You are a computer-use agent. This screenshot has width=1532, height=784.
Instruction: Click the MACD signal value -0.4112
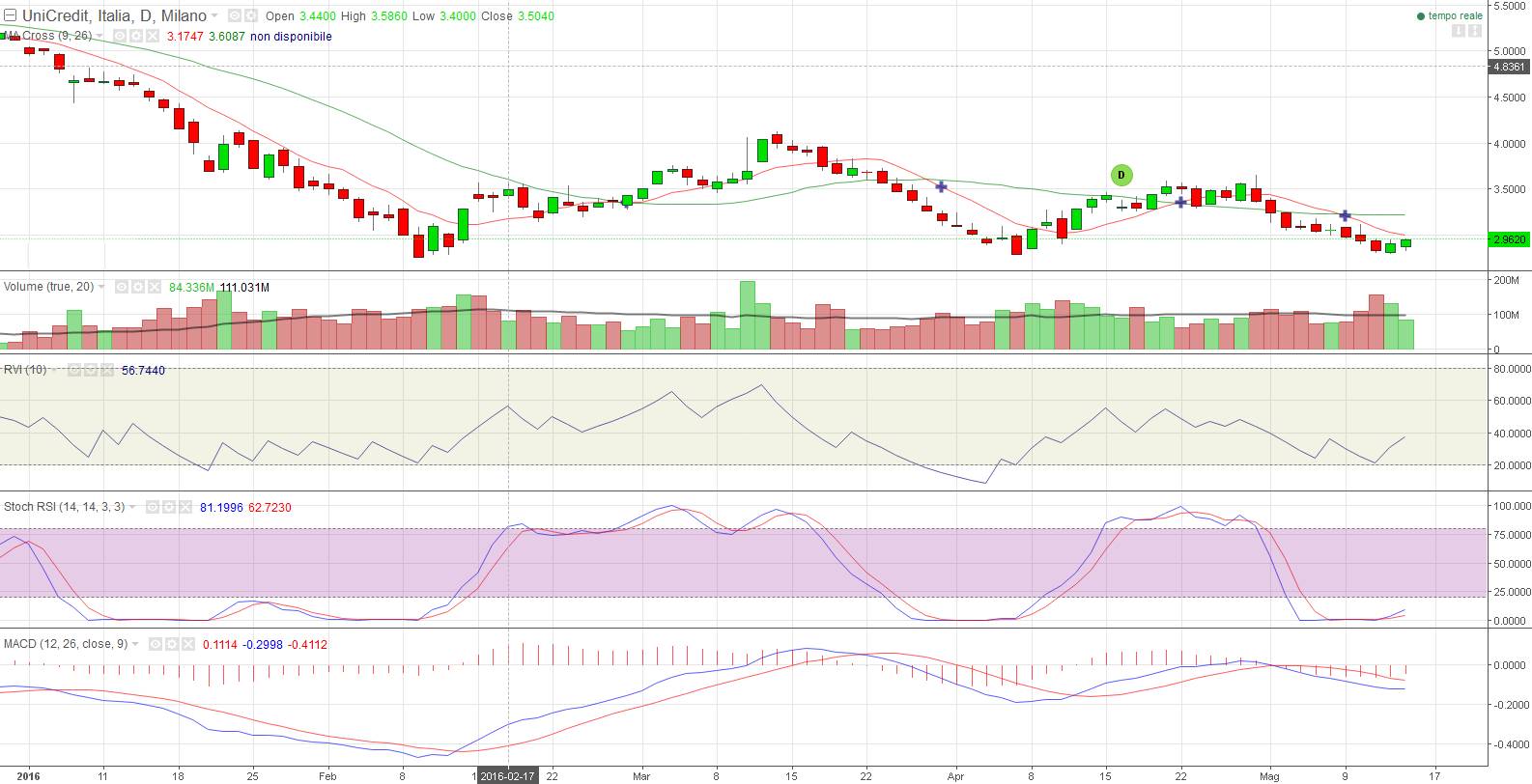point(307,644)
